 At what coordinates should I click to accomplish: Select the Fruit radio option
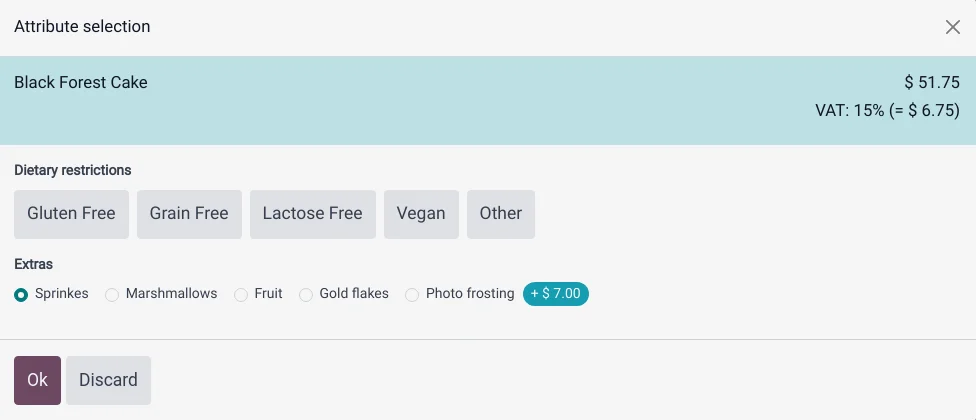[x=241, y=295]
